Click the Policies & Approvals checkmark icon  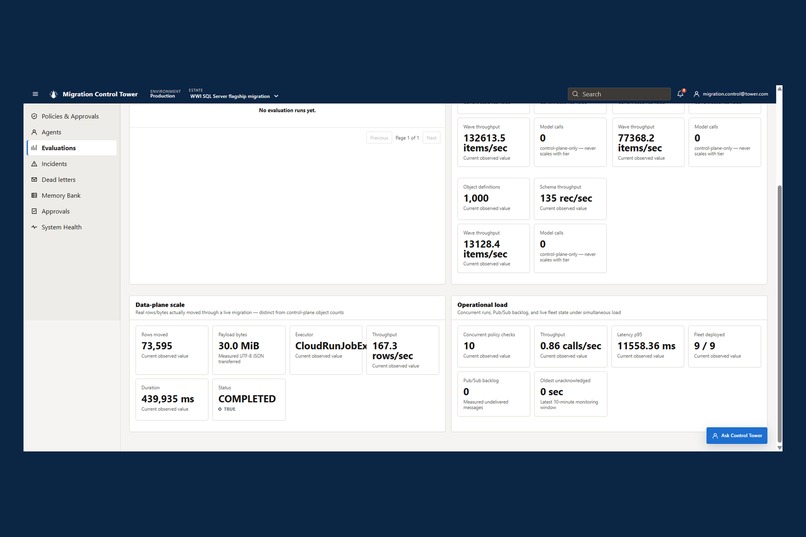tap(34, 116)
